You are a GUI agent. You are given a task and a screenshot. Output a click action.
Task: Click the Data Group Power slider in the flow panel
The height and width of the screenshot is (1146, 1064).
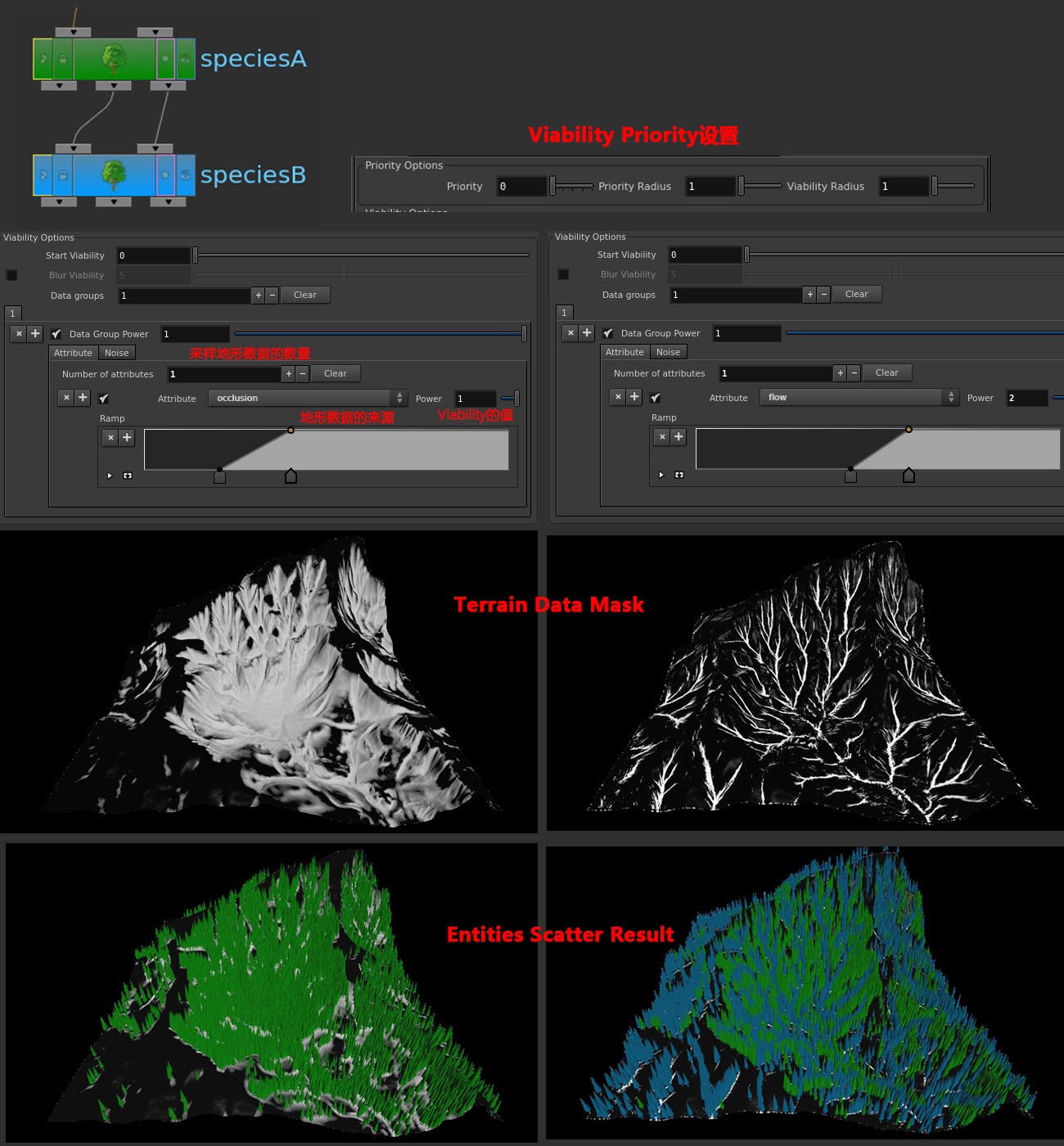(x=924, y=333)
